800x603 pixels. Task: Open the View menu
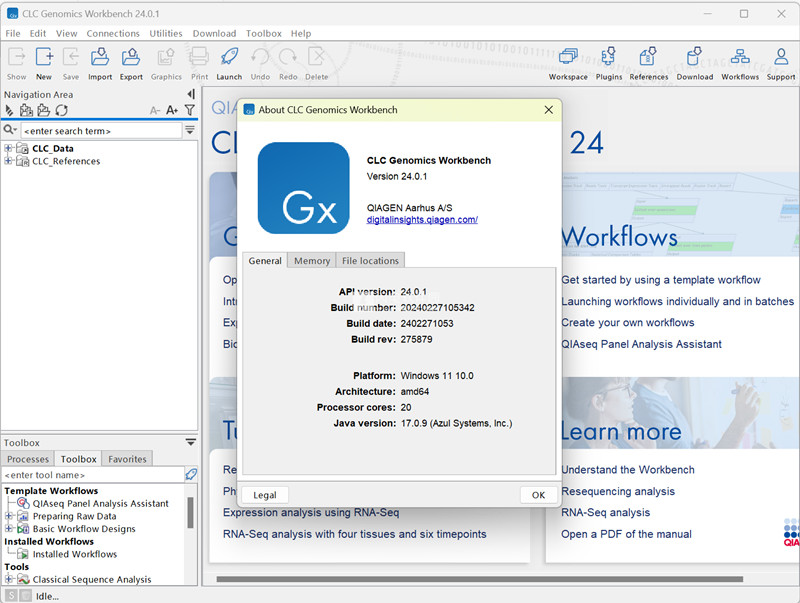[x=67, y=33]
